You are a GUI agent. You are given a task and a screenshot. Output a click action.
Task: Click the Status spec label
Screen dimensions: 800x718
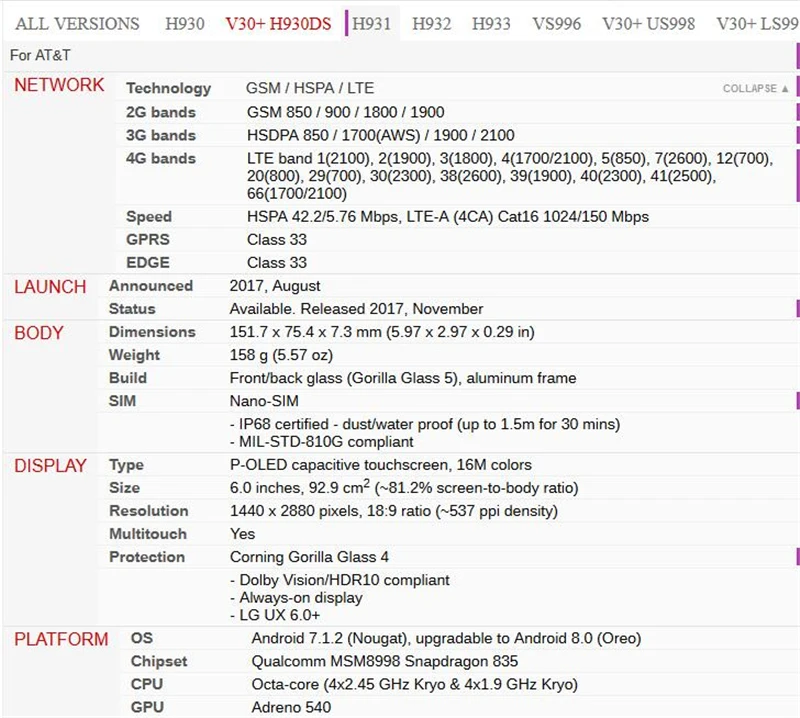(132, 309)
